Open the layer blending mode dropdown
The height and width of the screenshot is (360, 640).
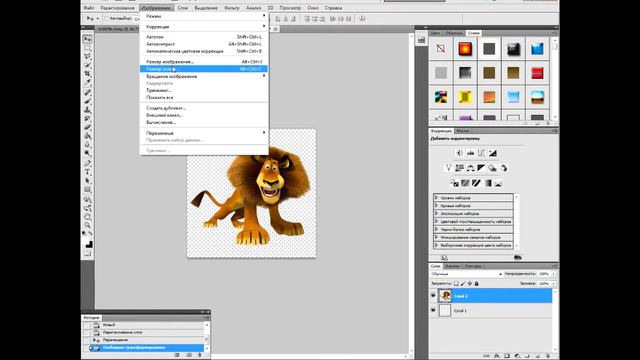(467, 274)
